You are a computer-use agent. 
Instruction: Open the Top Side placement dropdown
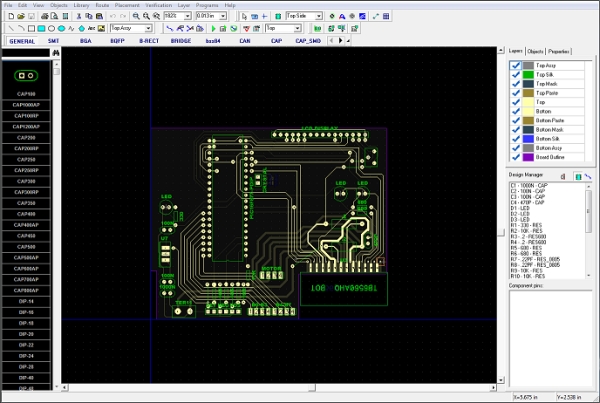tap(318, 16)
